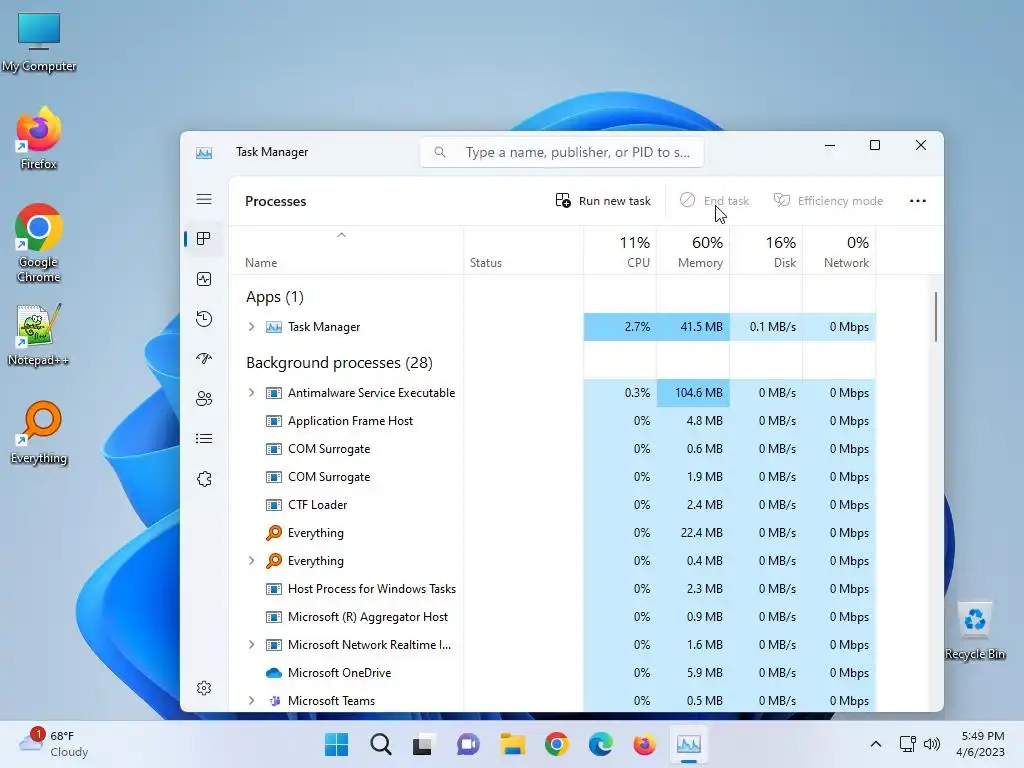The height and width of the screenshot is (768, 1024).
Task: Click the volume tray icon
Action: coord(931,744)
